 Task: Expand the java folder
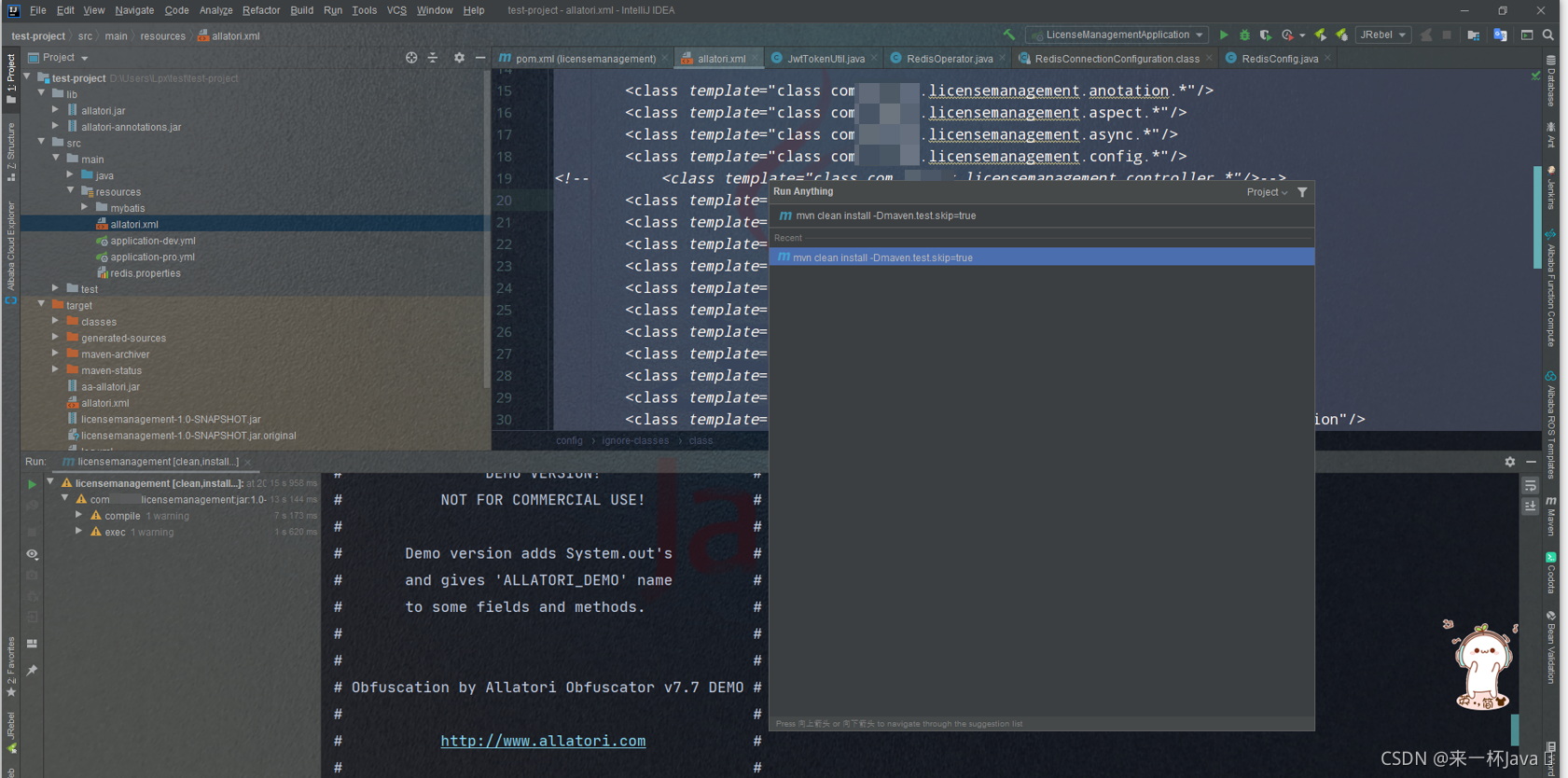click(x=70, y=174)
